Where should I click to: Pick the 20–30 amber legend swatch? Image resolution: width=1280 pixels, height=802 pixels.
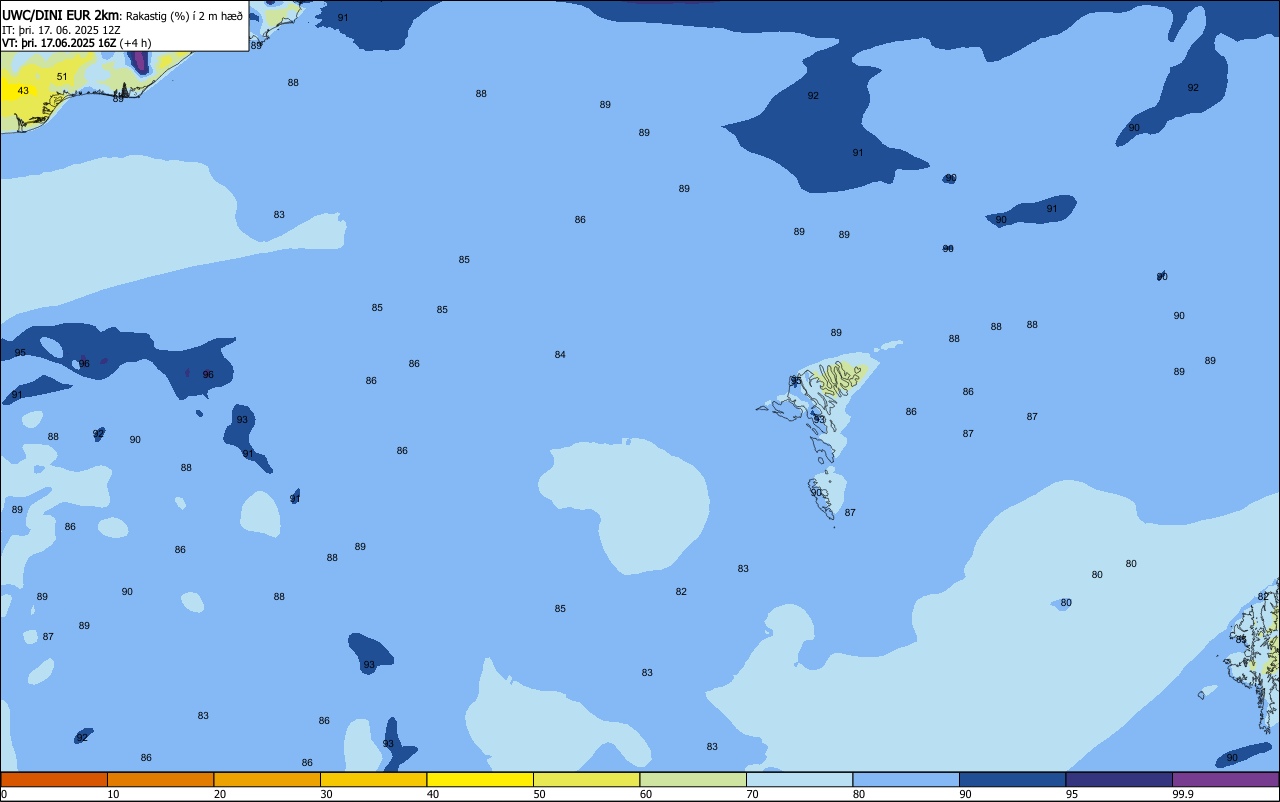[x=267, y=779]
